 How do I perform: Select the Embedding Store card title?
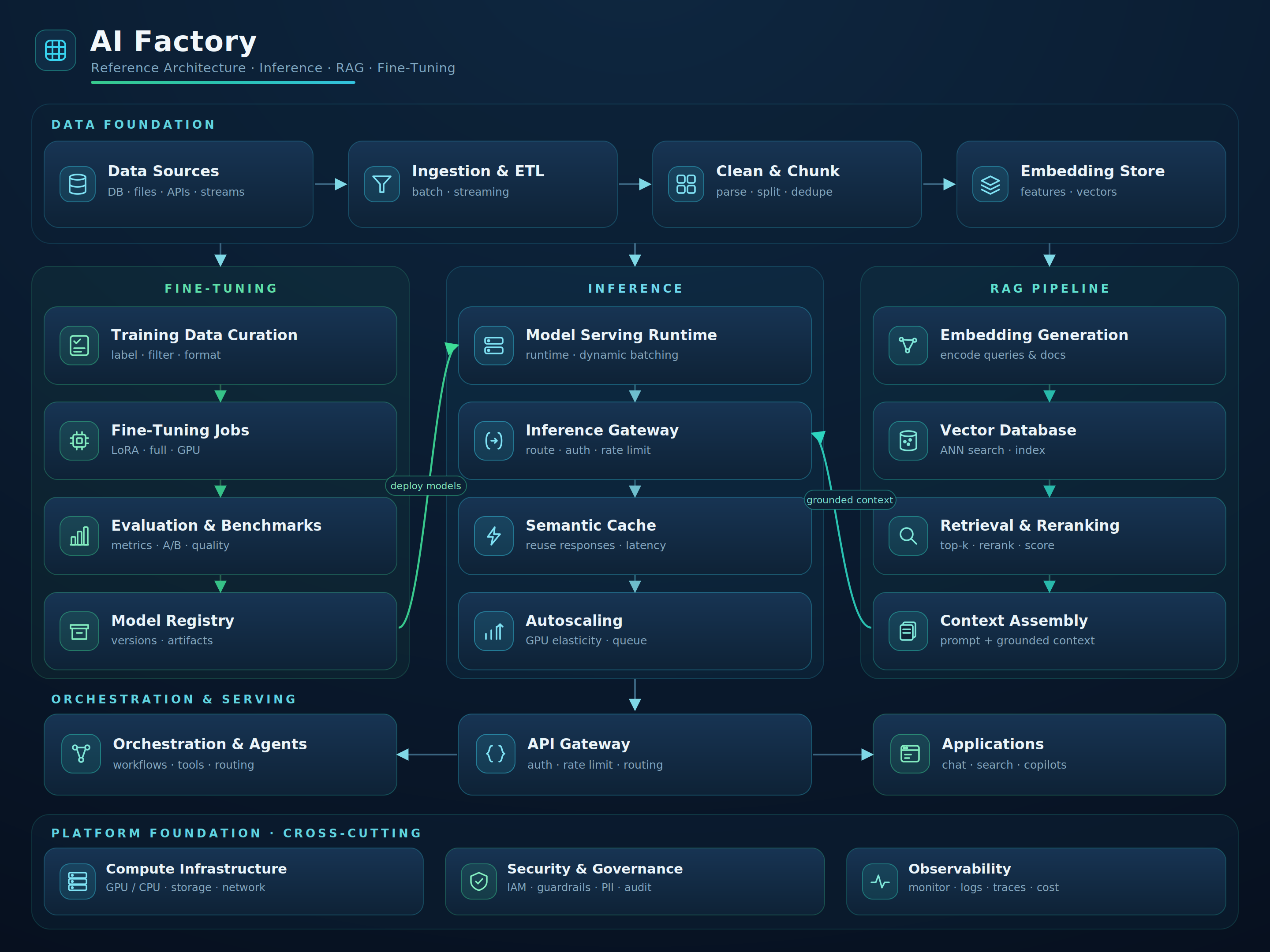click(x=1093, y=171)
